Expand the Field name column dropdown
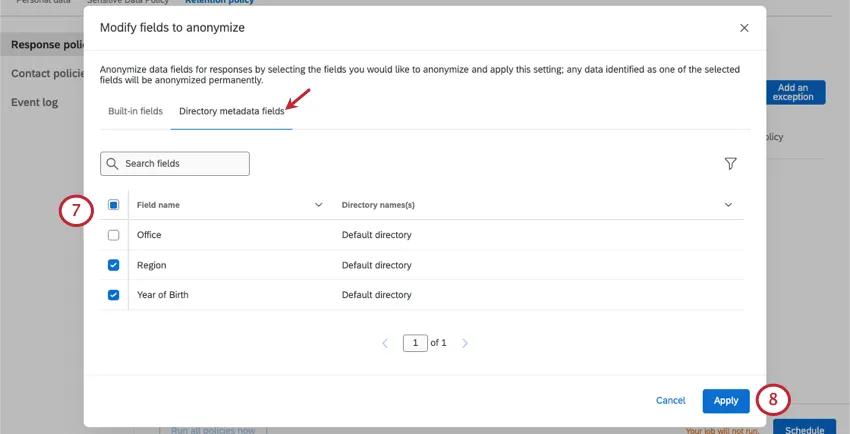 point(319,205)
